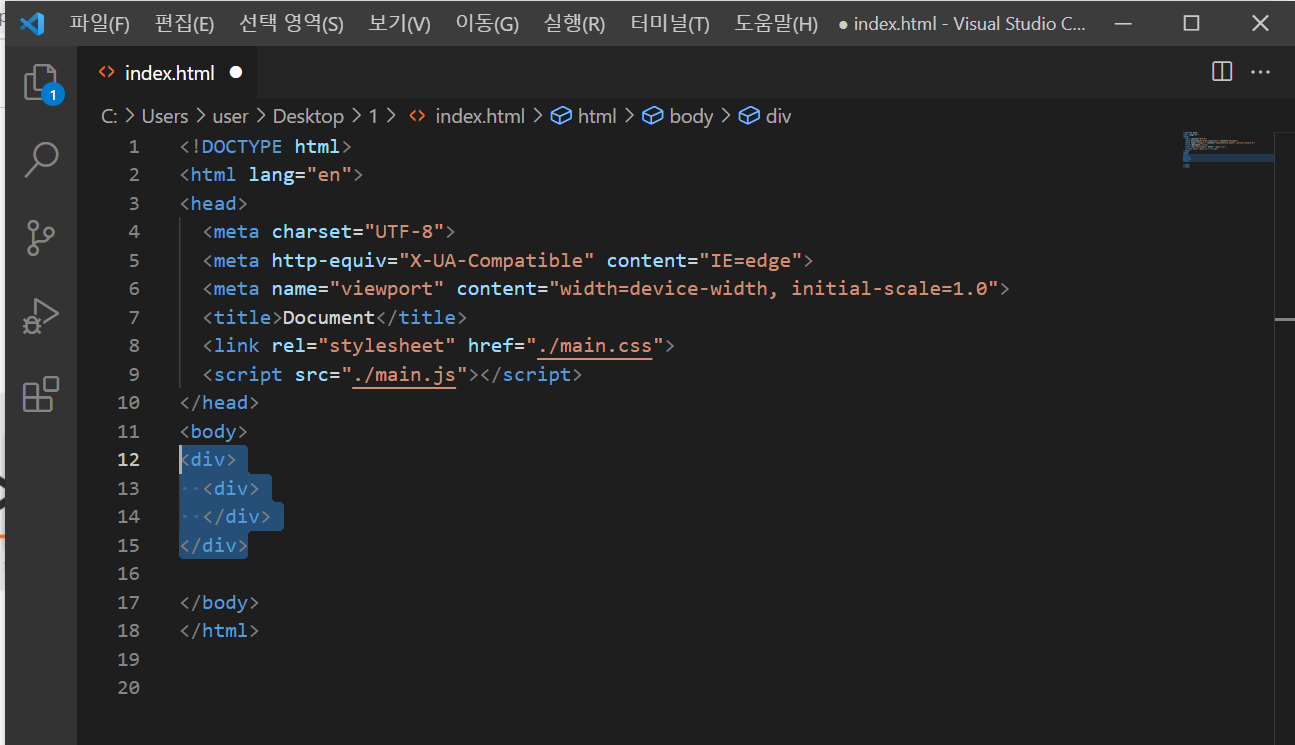Open the Extensions view icon

pos(41,394)
